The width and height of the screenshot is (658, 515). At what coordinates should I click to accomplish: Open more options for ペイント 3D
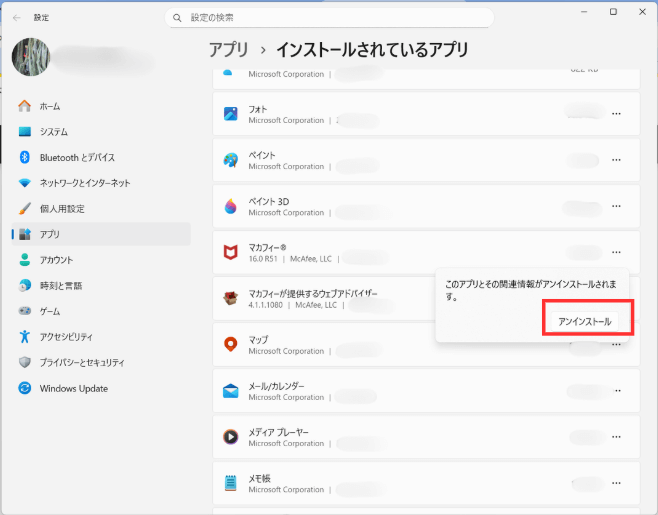[616, 206]
